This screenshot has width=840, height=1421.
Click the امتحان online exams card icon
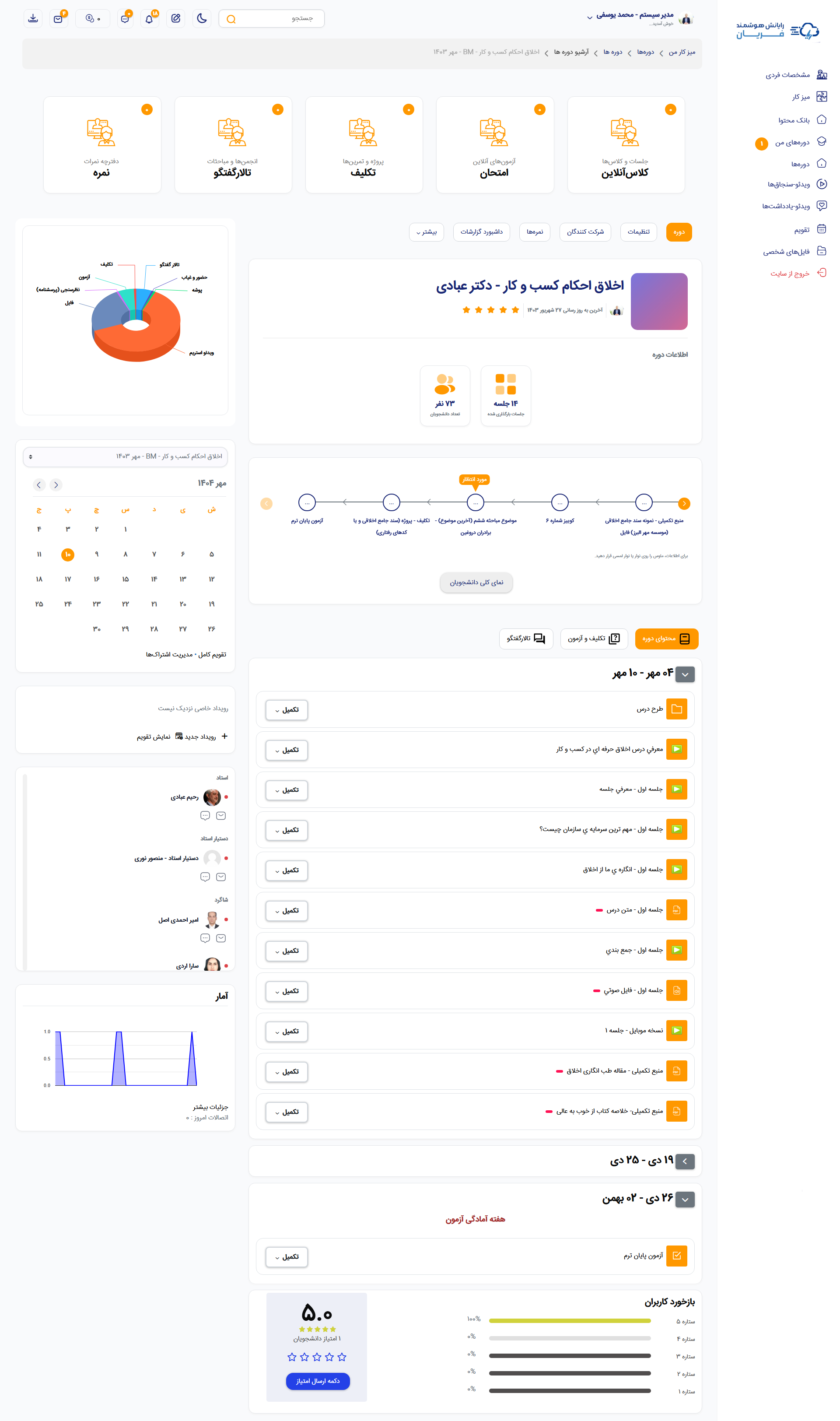click(x=495, y=132)
